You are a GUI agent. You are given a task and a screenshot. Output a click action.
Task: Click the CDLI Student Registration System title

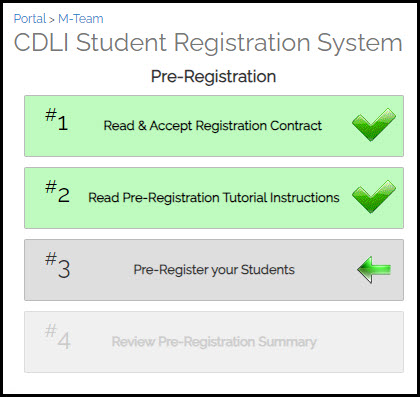tap(208, 43)
